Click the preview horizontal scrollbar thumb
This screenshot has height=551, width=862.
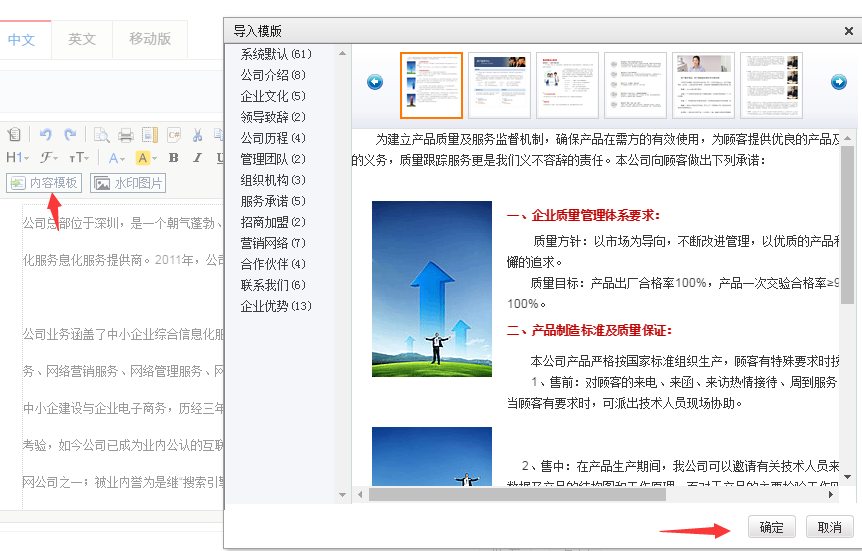pos(517,494)
